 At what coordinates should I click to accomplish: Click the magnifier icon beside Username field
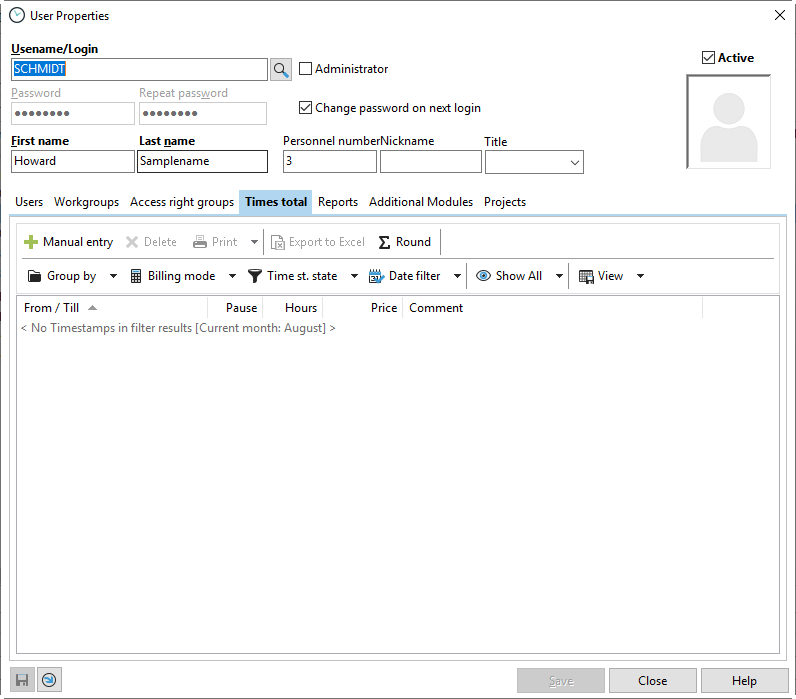coord(281,69)
